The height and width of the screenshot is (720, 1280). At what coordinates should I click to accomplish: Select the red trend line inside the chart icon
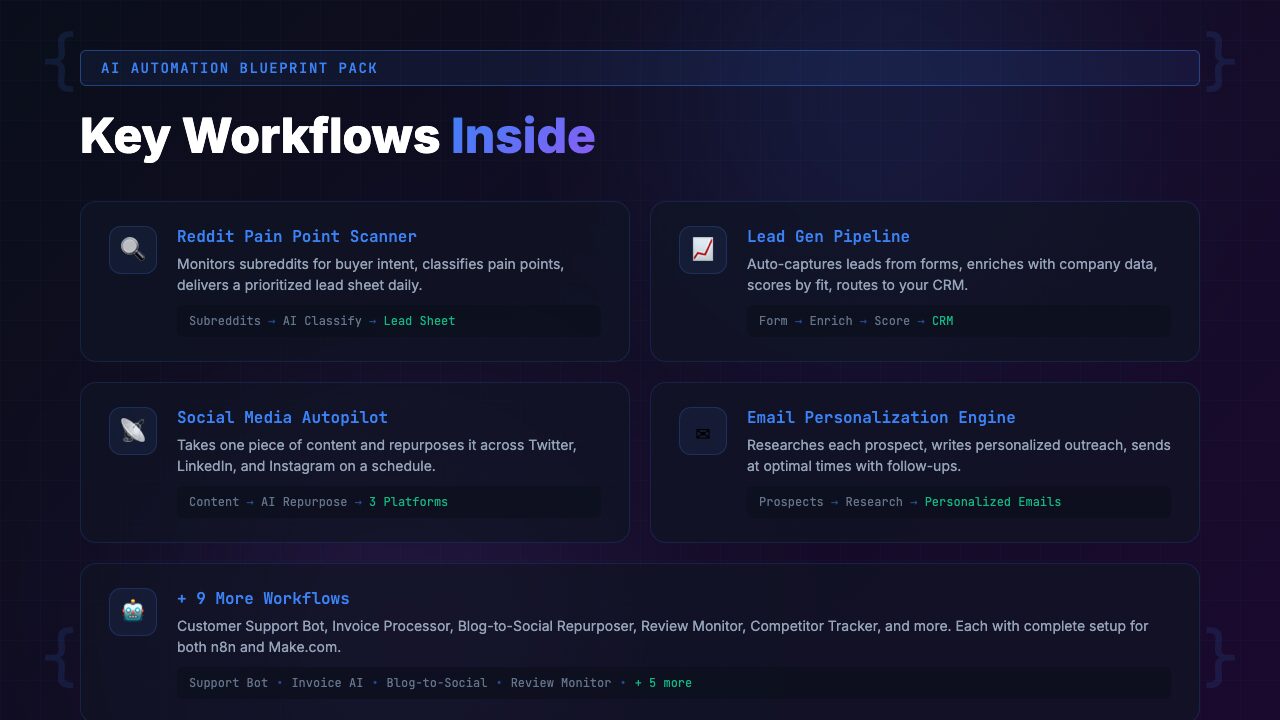703,251
